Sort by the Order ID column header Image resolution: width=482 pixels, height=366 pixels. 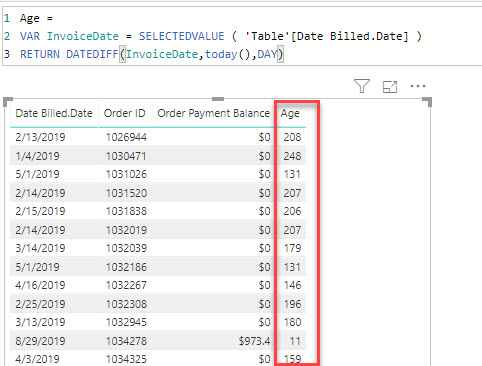tap(125, 113)
